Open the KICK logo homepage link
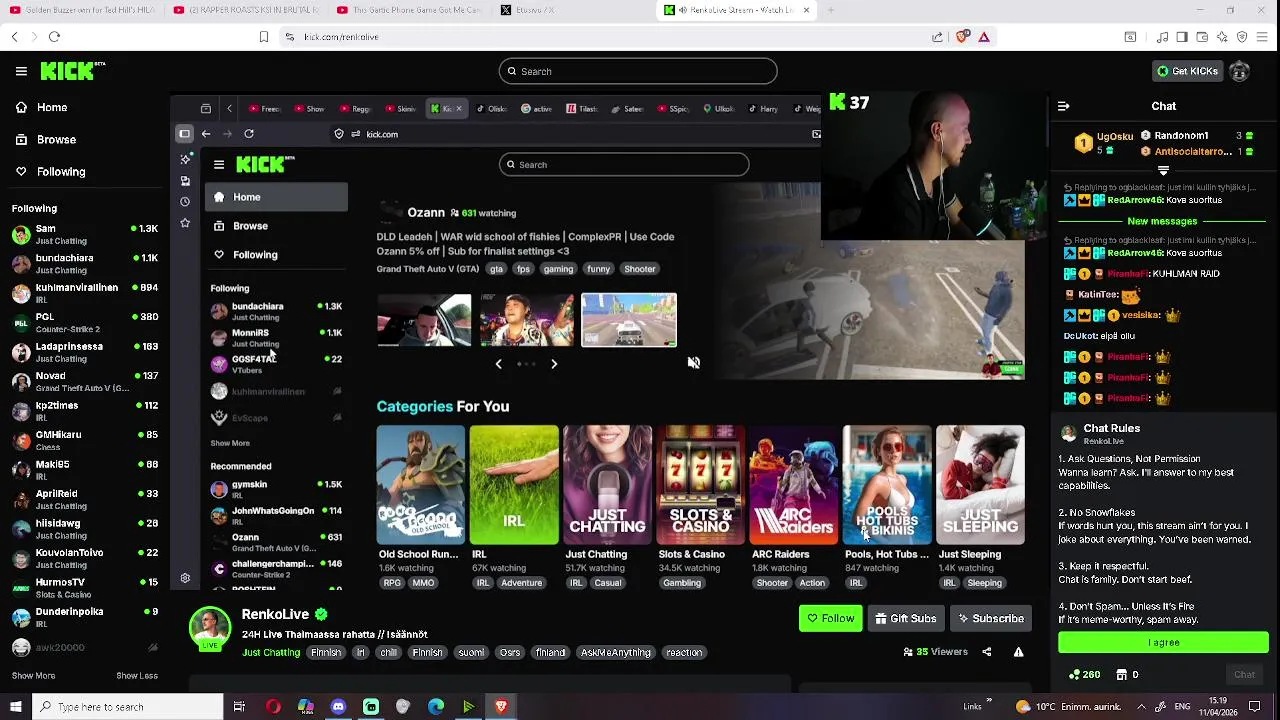The width and height of the screenshot is (1280, 720). [72, 71]
